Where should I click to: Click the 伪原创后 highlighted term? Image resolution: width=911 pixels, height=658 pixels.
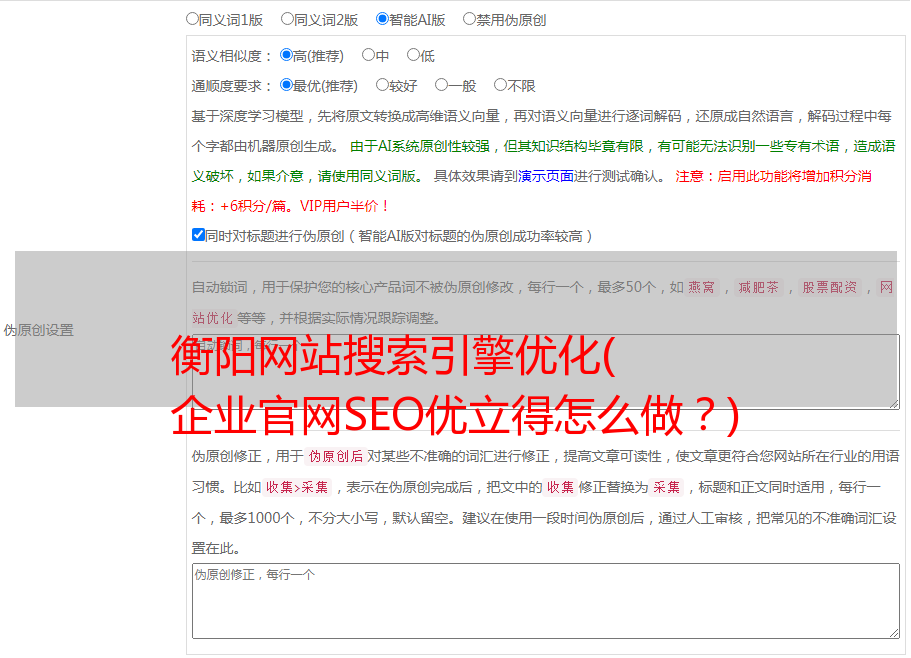click(336, 456)
